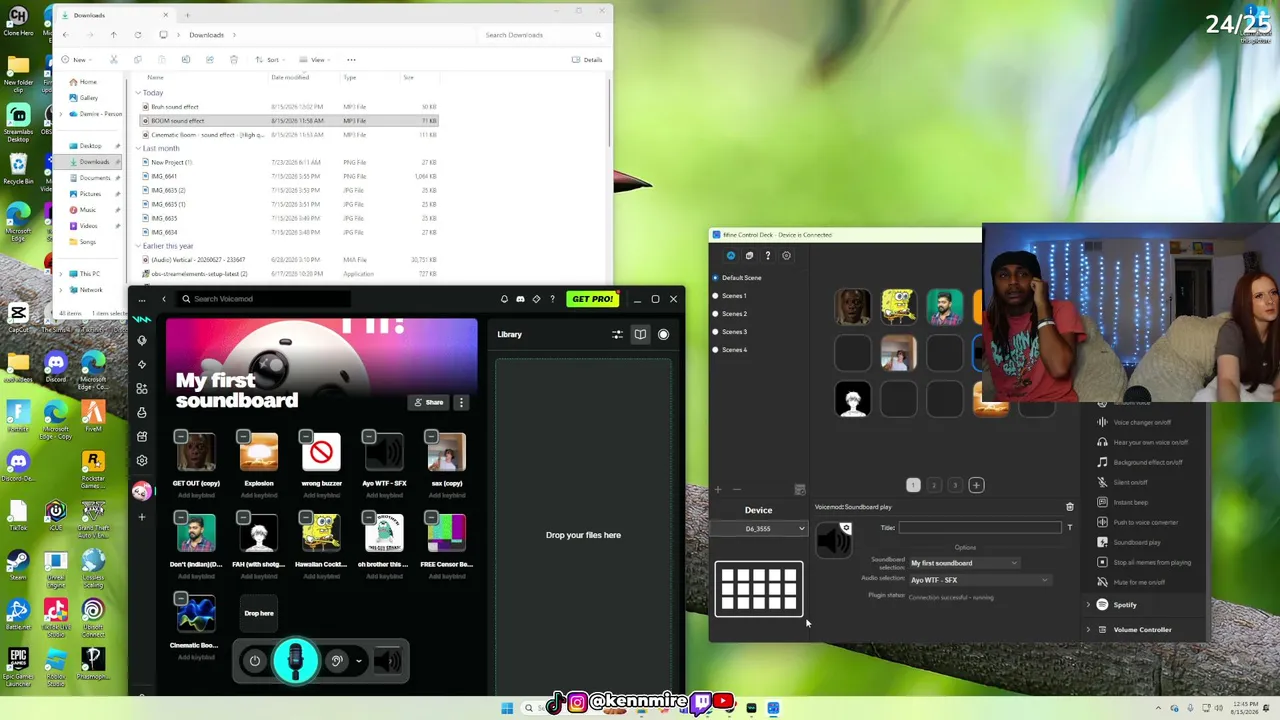Open the Audio selection Ayo WTF - SFX dropdown
This screenshot has height=720, width=1280.
pos(979,580)
